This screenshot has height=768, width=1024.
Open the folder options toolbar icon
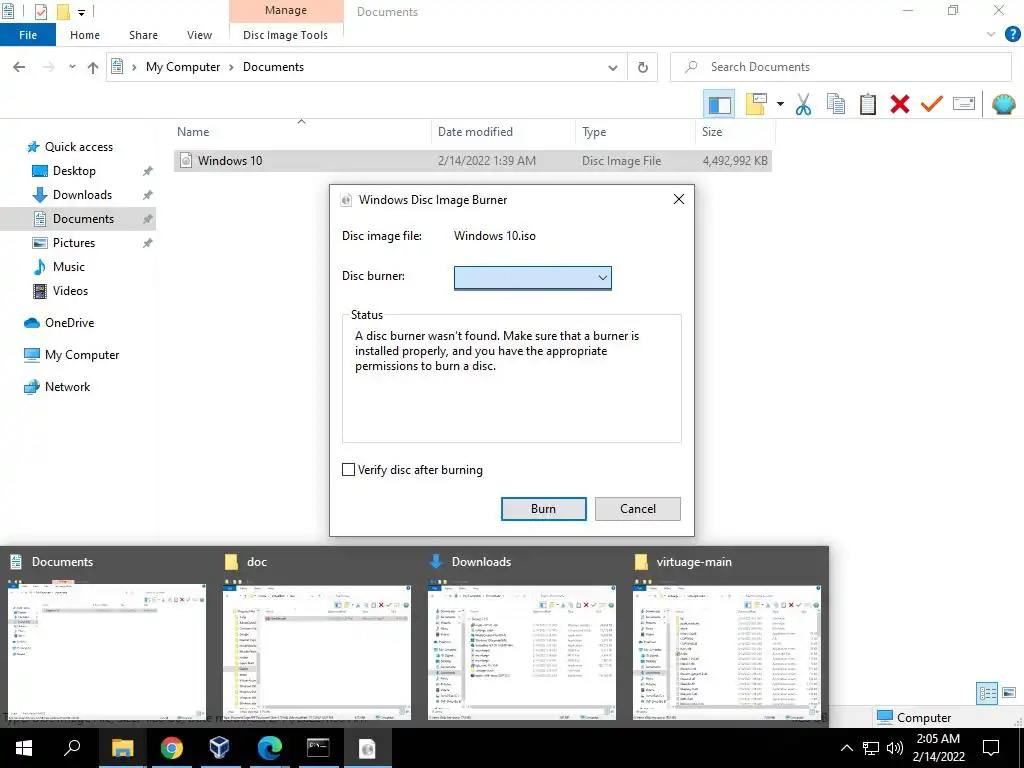tap(756, 104)
